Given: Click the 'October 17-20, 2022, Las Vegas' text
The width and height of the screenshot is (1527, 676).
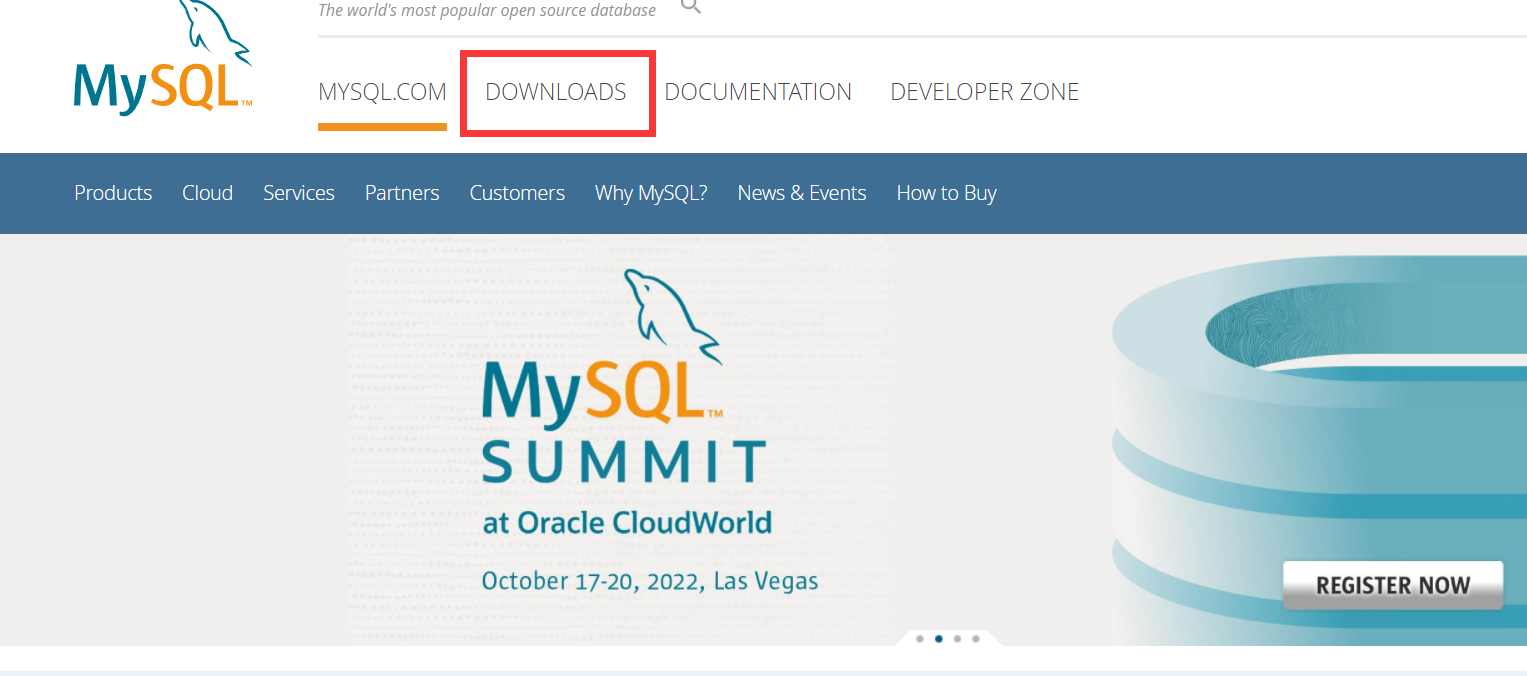Looking at the screenshot, I should click(650, 581).
